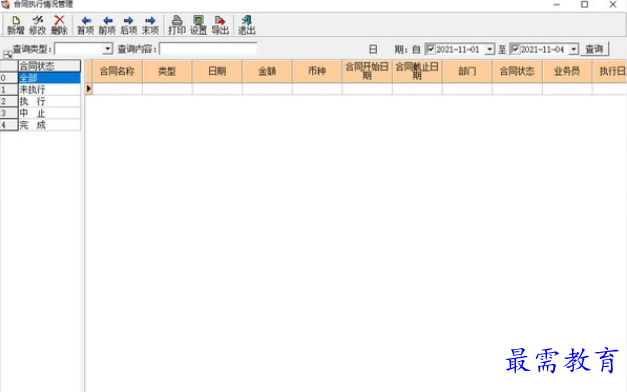Click the 修改 (Edit) toolbar icon
This screenshot has width=627, height=392.
tap(38, 25)
